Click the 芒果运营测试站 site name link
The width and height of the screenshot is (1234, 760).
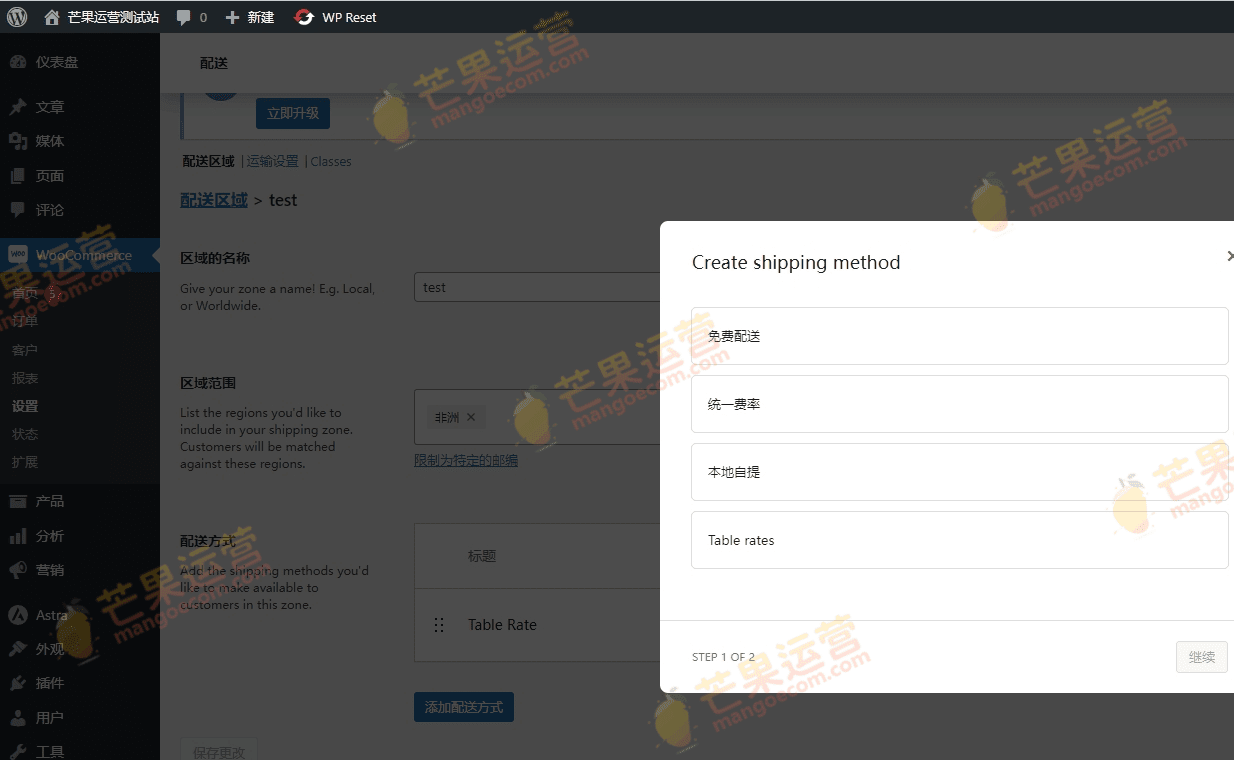click(113, 17)
